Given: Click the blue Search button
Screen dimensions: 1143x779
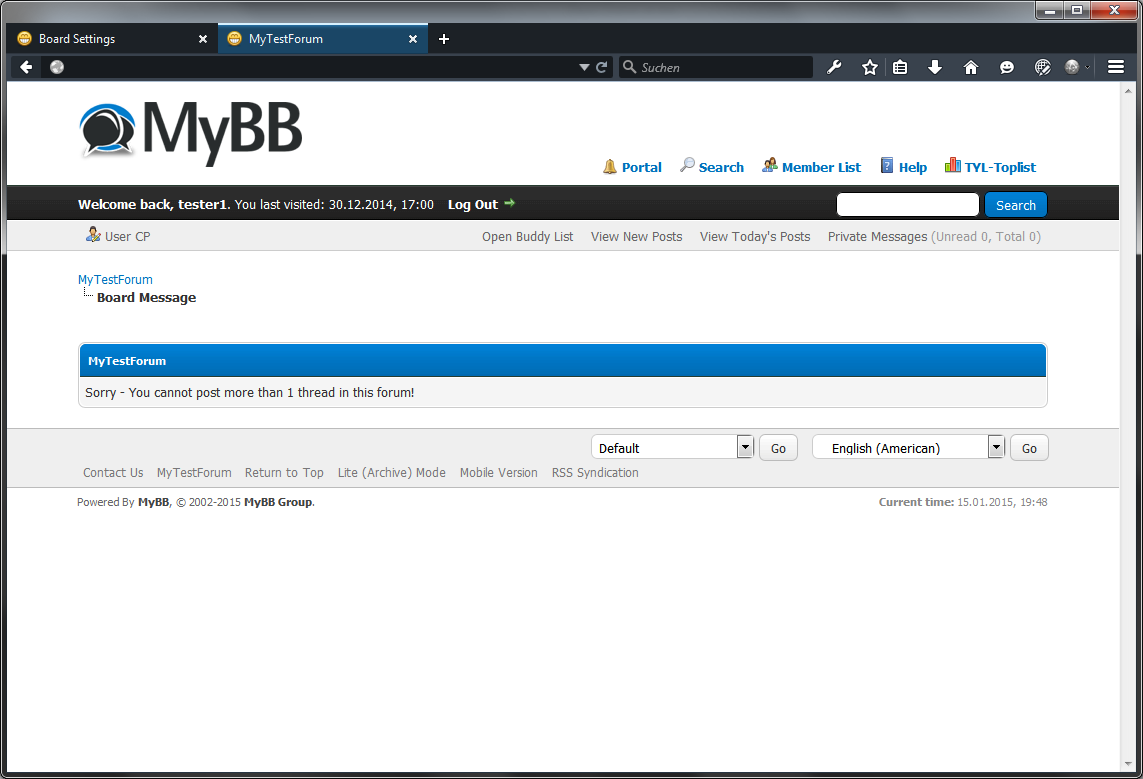Looking at the screenshot, I should [x=1015, y=205].
